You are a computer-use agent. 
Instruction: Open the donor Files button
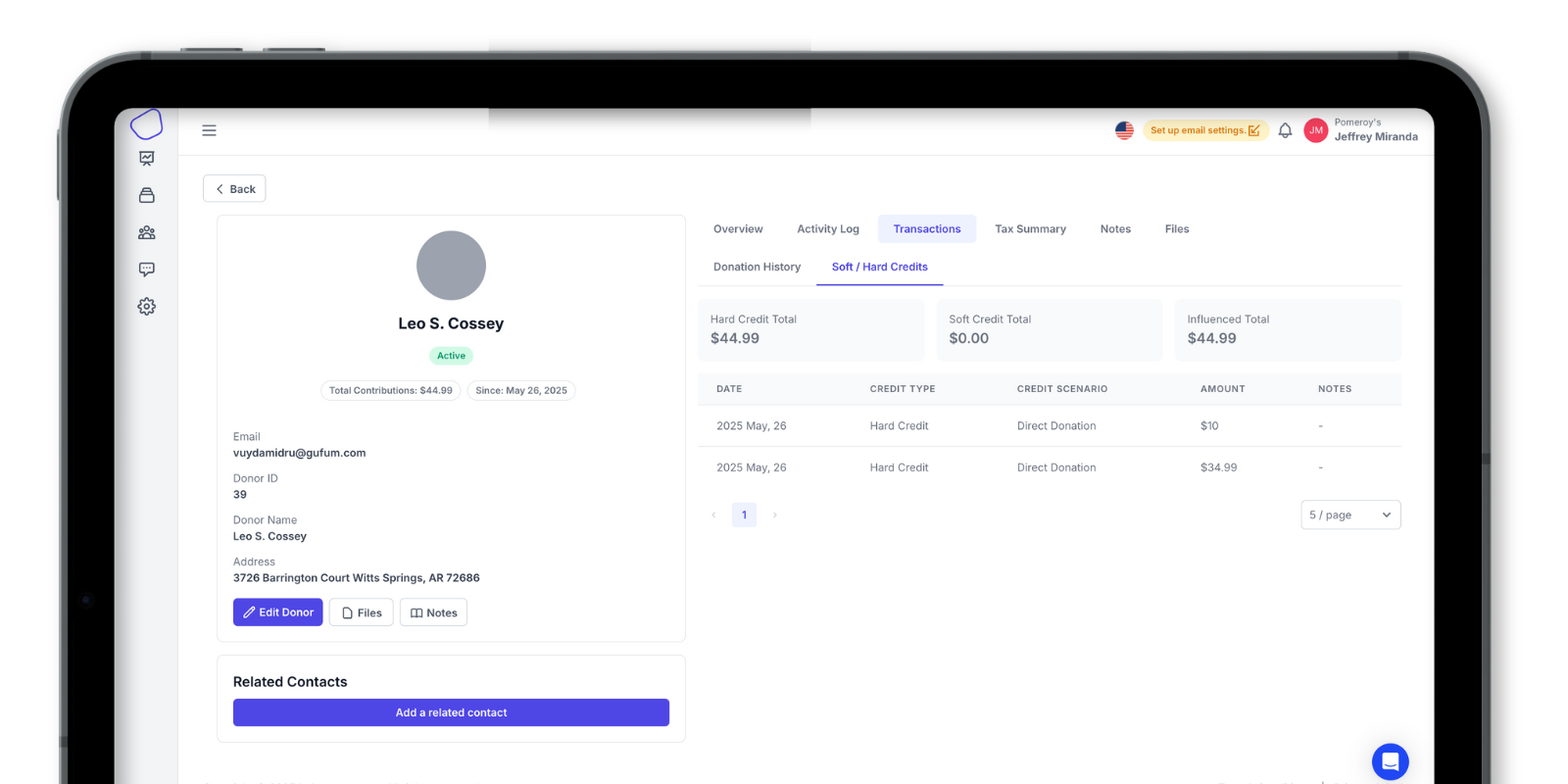[x=362, y=612]
